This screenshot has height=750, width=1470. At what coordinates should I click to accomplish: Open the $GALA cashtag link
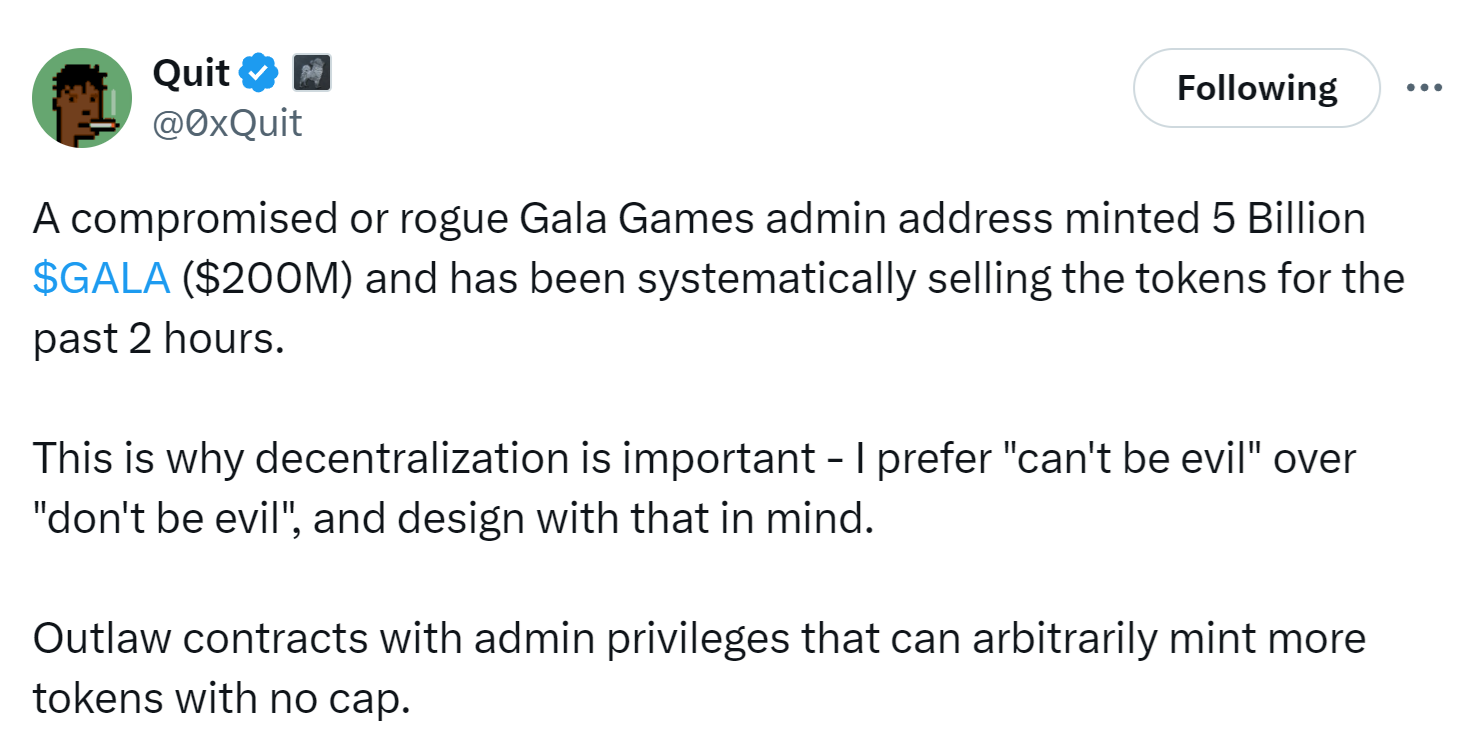101,279
